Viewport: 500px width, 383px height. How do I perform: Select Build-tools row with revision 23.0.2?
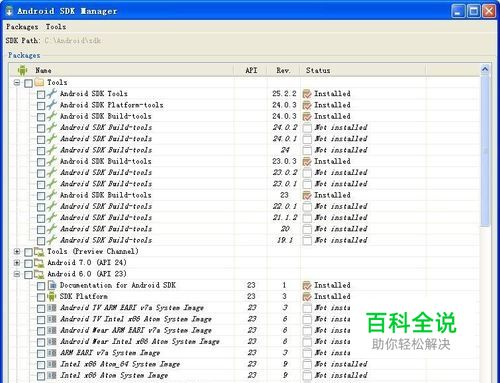[245, 173]
